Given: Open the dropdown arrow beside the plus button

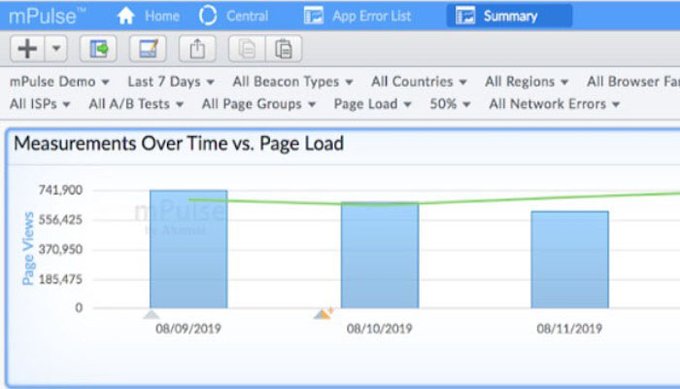Looking at the screenshot, I should tap(56, 48).
